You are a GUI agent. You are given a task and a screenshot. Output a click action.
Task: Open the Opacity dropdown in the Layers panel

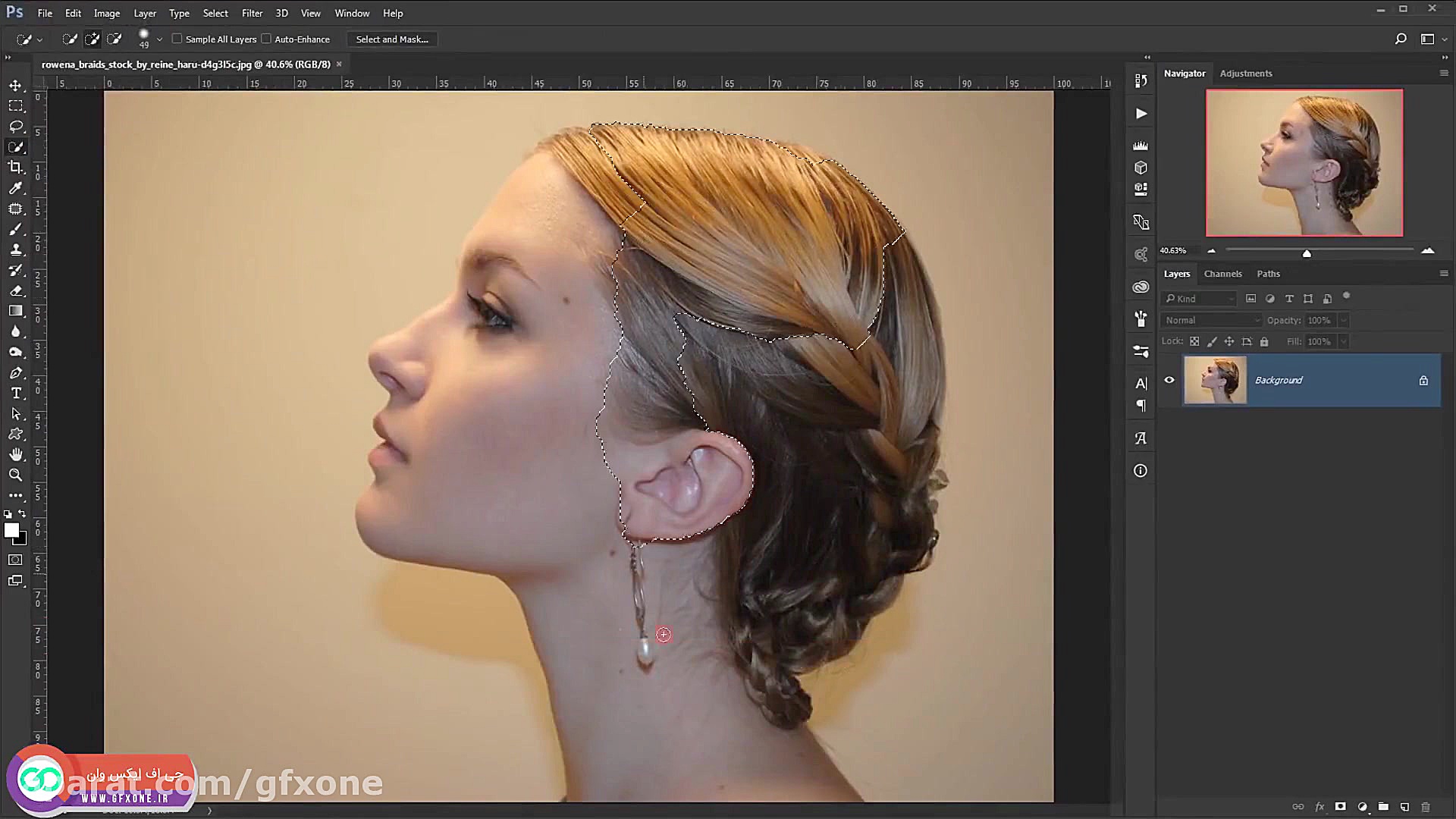1342,320
